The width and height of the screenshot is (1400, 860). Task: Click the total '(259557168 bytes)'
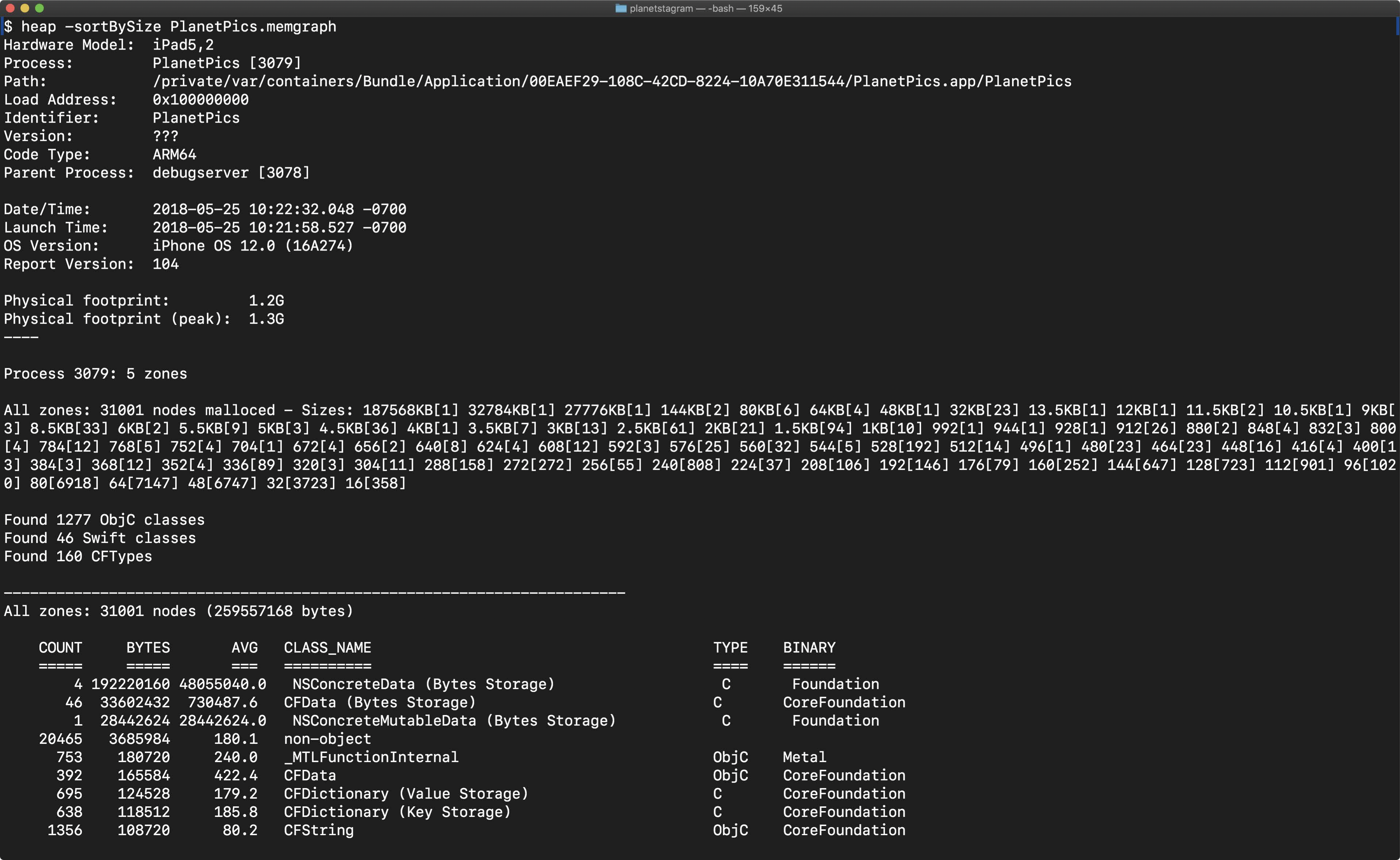click(x=279, y=611)
